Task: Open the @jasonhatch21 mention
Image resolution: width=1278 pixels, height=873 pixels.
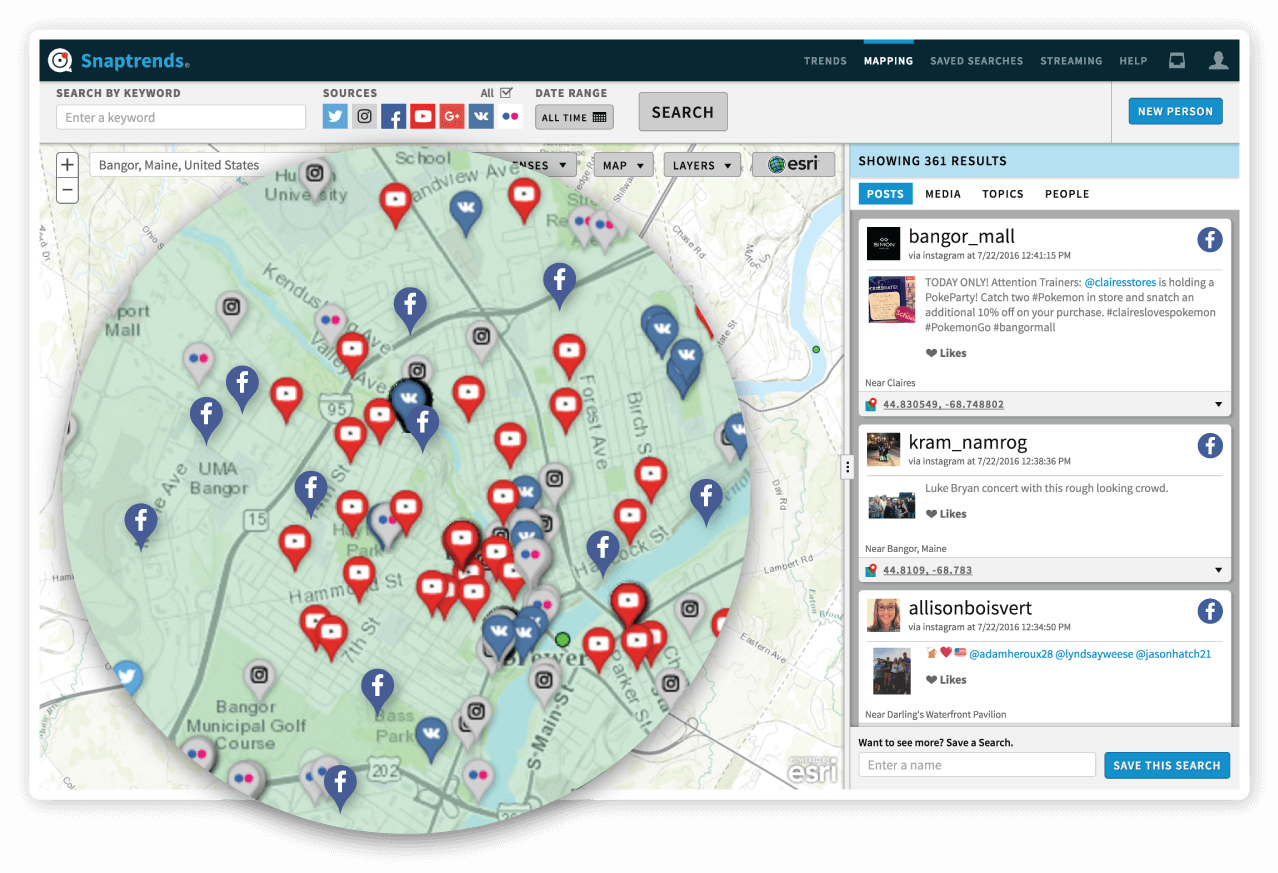Action: [1175, 654]
